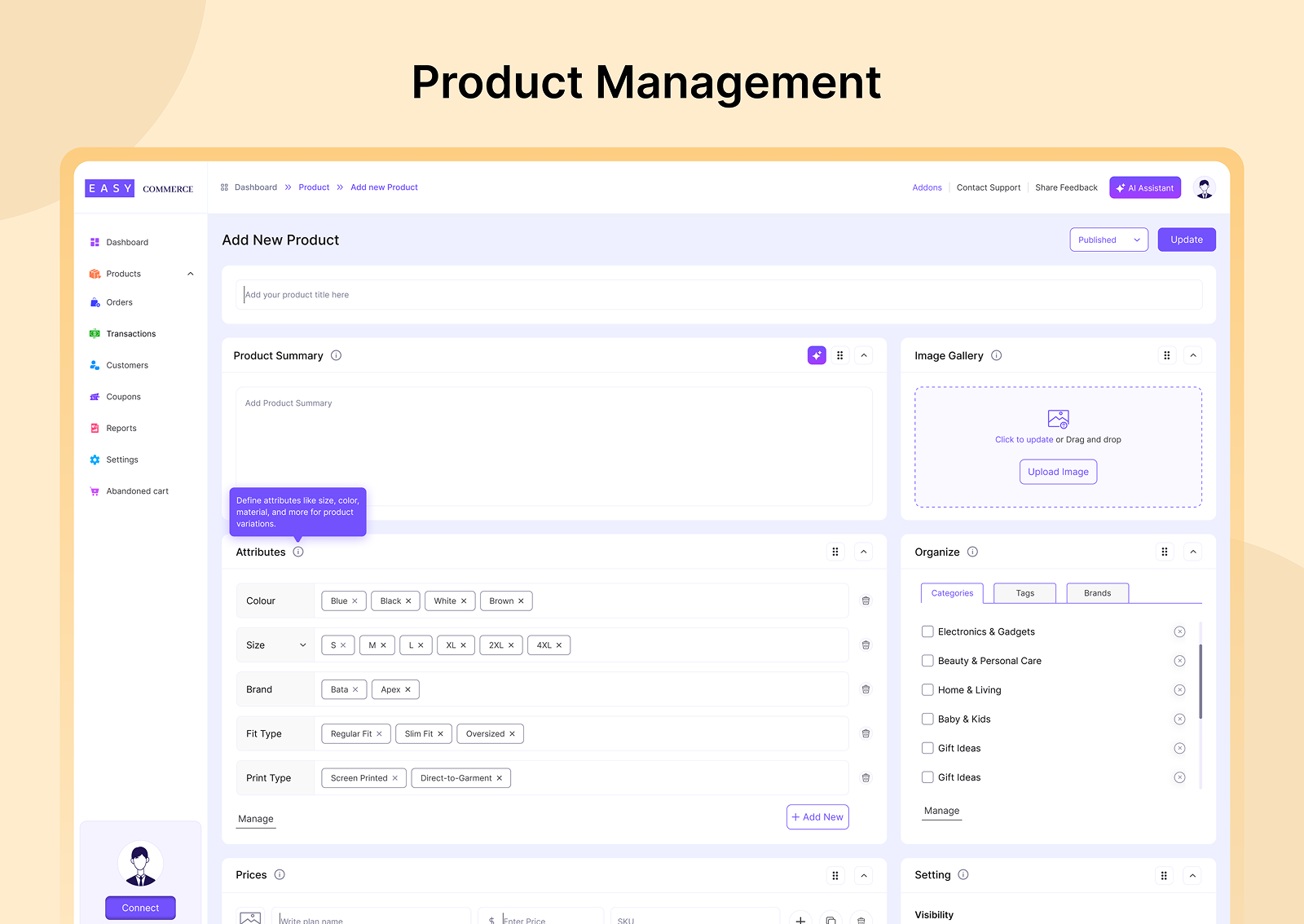Open the Addons link
Viewport: 1304px width, 924px height.
coord(927,187)
